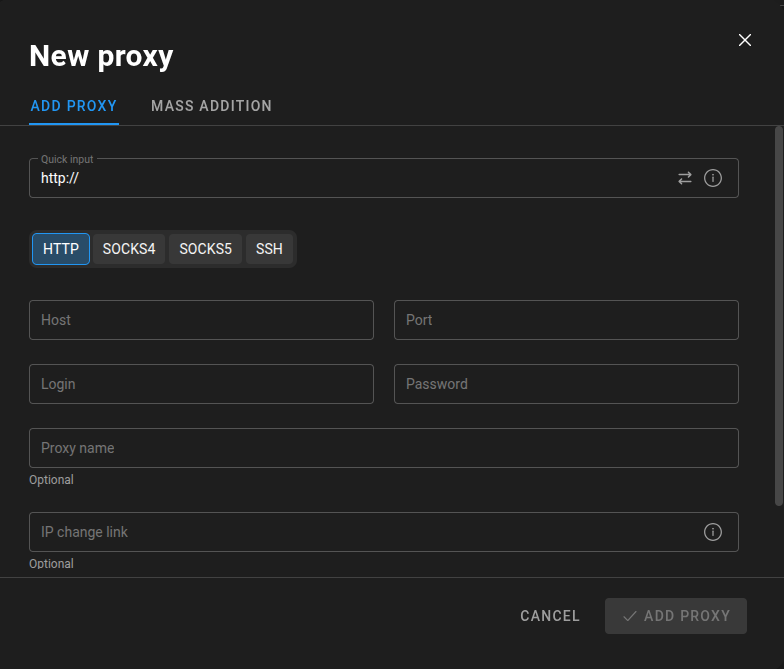Focus the Port input field
Viewport: 784px width, 669px height.
tap(566, 320)
